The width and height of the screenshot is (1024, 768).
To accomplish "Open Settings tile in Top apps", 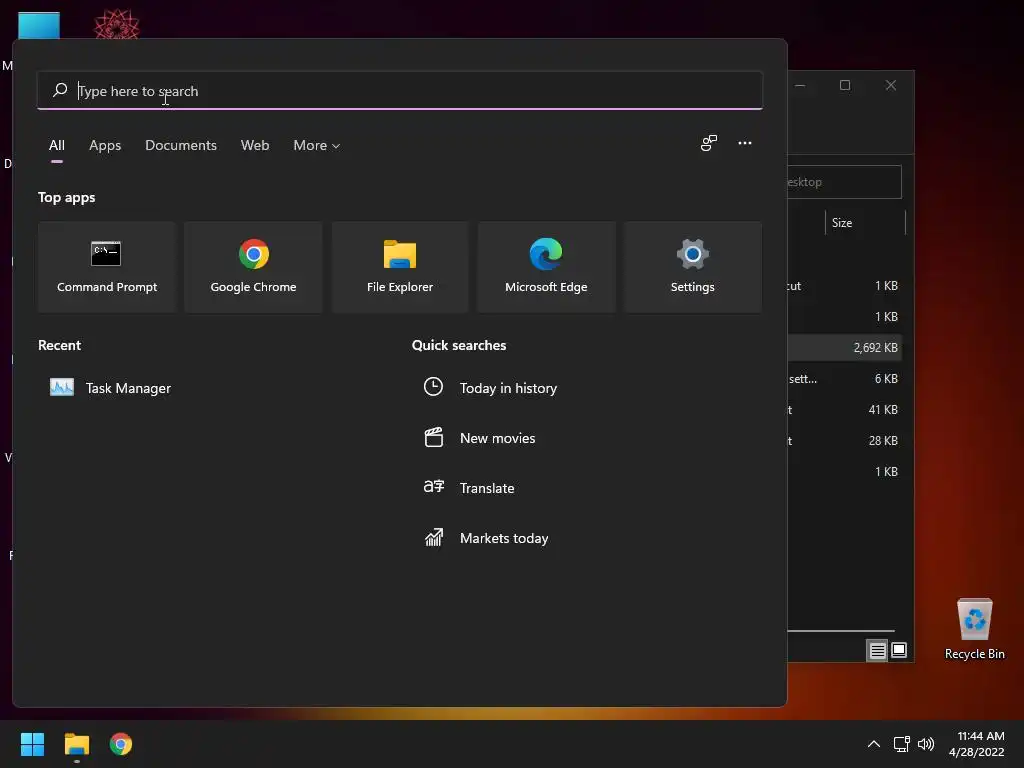I will [692, 267].
